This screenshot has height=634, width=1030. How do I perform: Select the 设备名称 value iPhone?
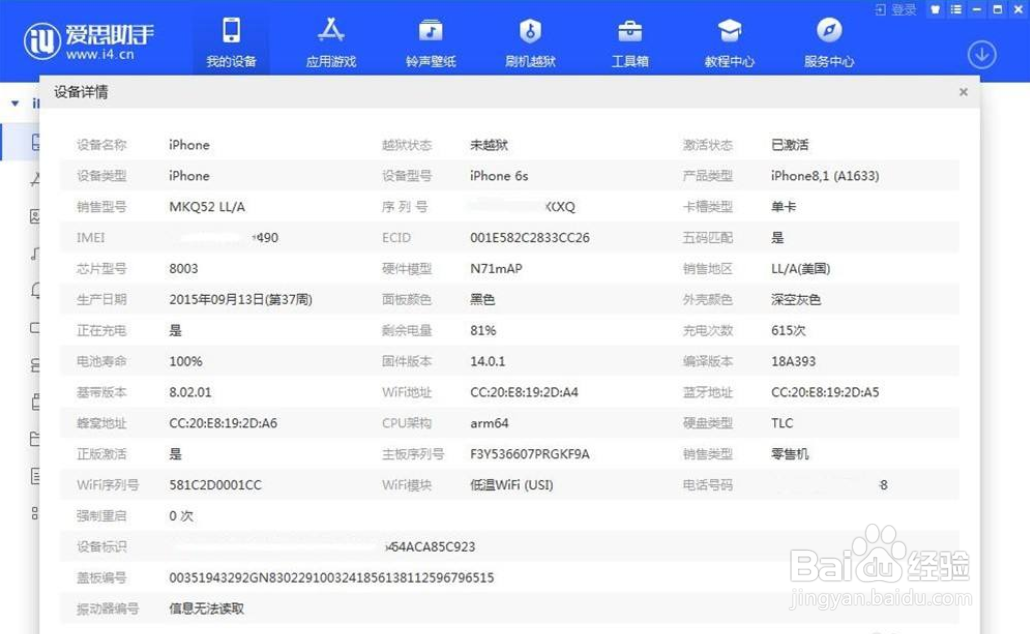click(x=189, y=145)
